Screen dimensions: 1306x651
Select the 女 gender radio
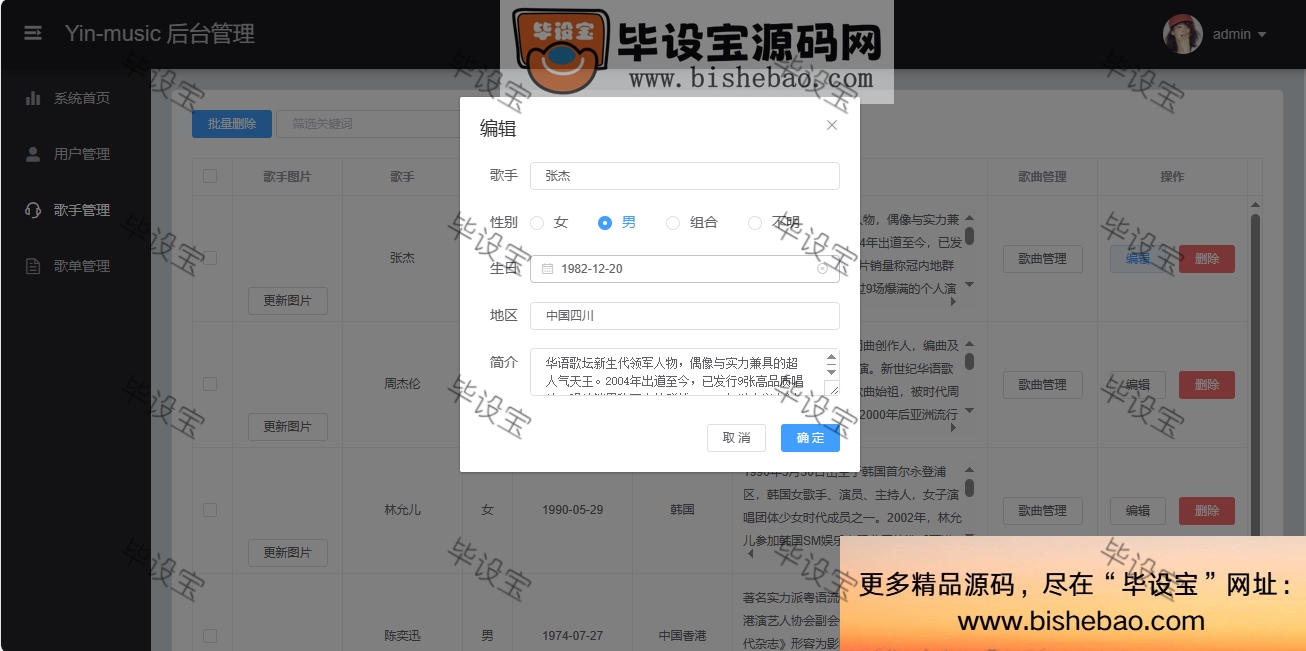537,223
